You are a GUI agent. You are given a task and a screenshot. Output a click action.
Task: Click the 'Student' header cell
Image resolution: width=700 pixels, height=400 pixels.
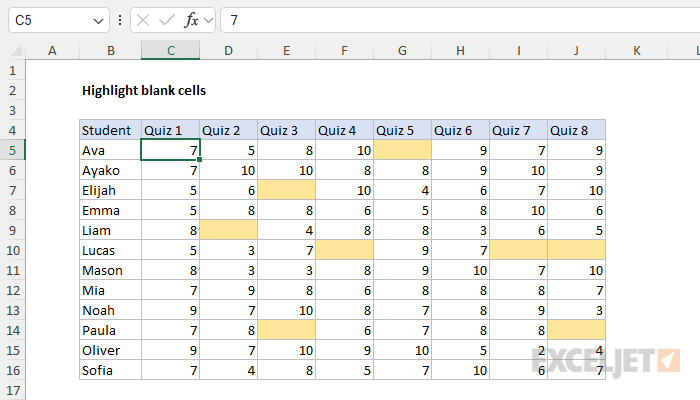tap(111, 130)
